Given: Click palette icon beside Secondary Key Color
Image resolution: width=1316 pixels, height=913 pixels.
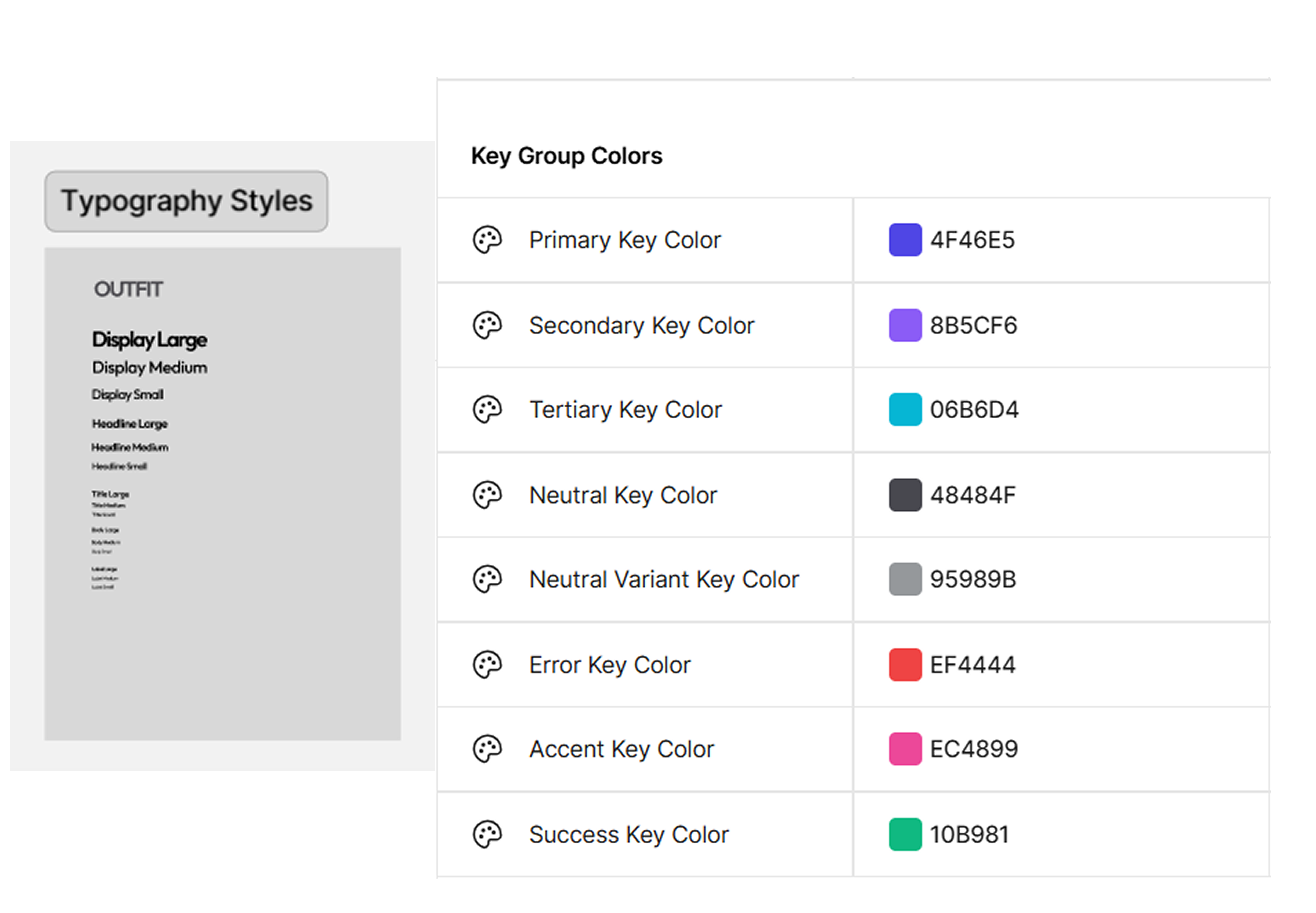Looking at the screenshot, I should [487, 325].
